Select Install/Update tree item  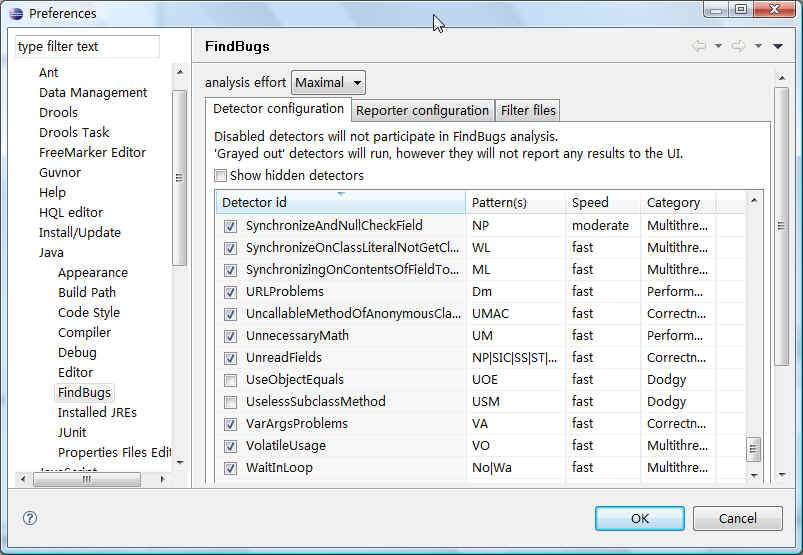point(80,232)
